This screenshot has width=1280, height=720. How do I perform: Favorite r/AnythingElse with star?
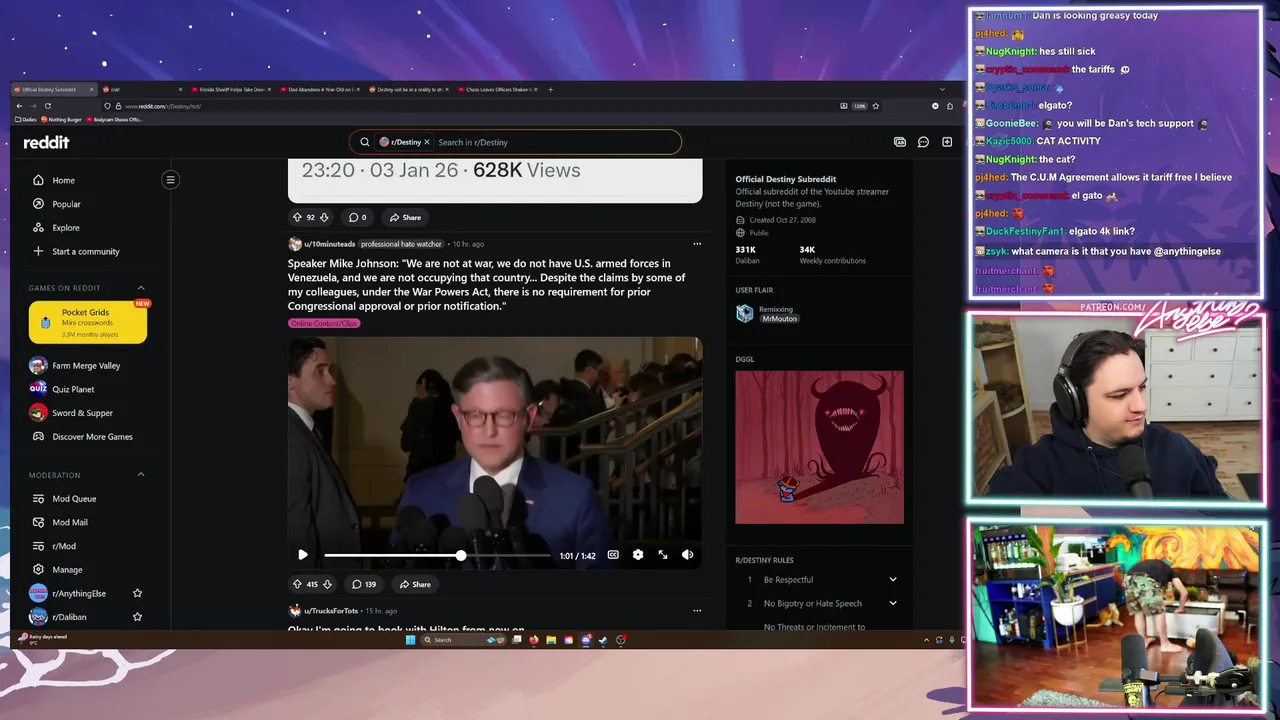[137, 593]
